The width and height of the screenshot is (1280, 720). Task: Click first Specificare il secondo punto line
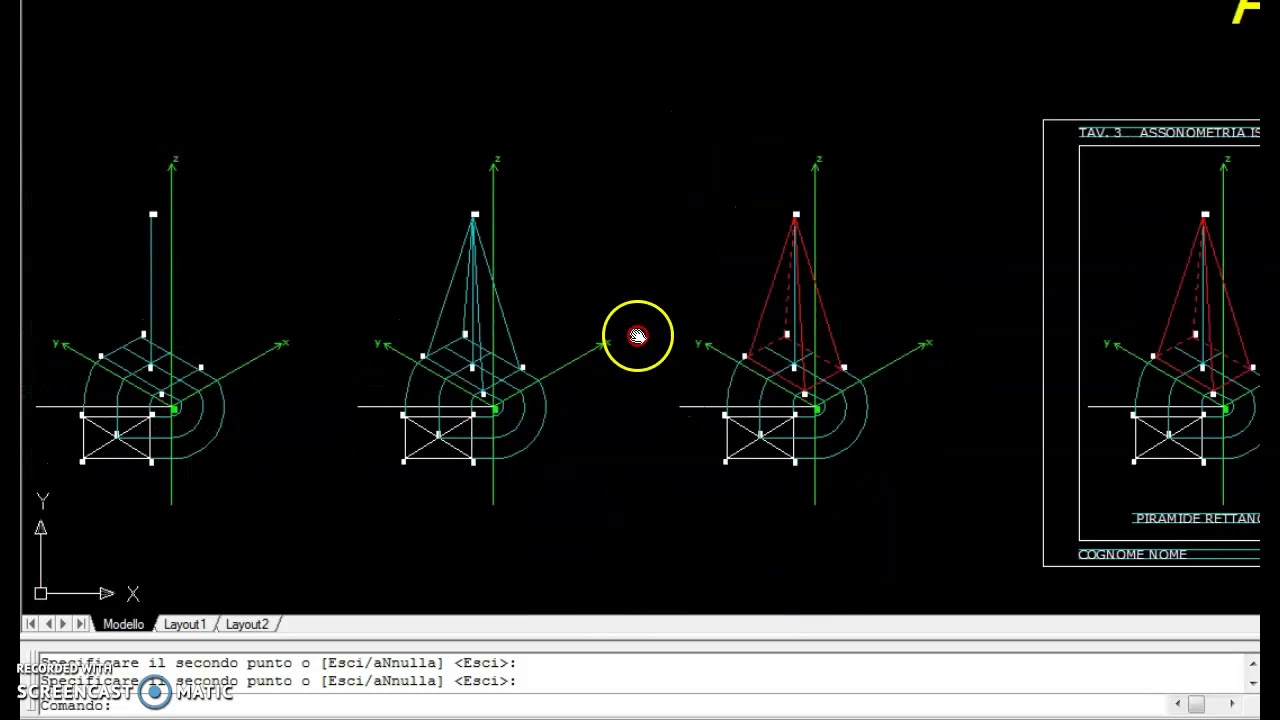[x=278, y=663]
